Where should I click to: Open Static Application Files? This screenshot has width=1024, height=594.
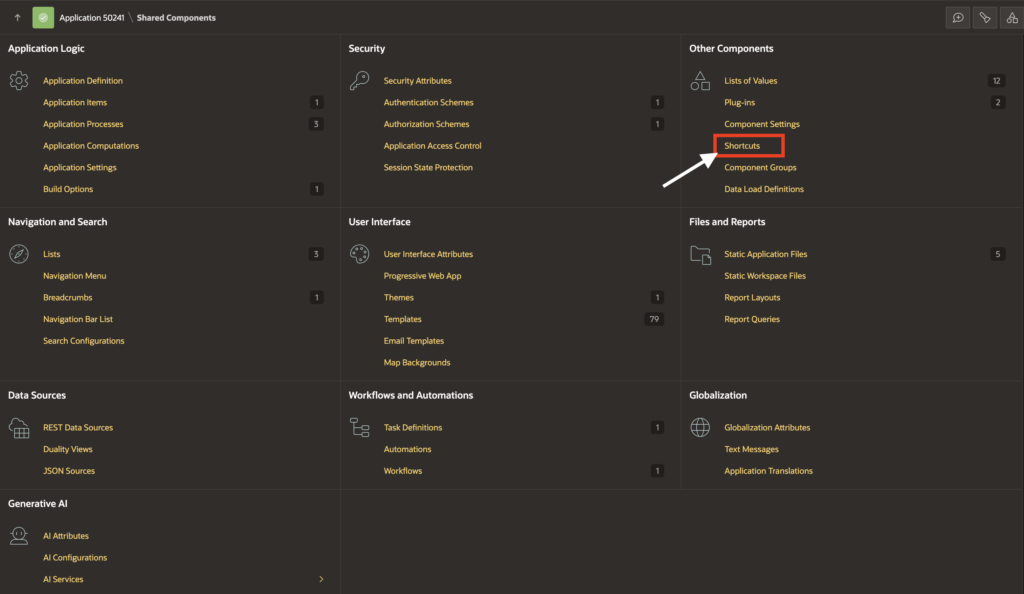click(x=765, y=255)
